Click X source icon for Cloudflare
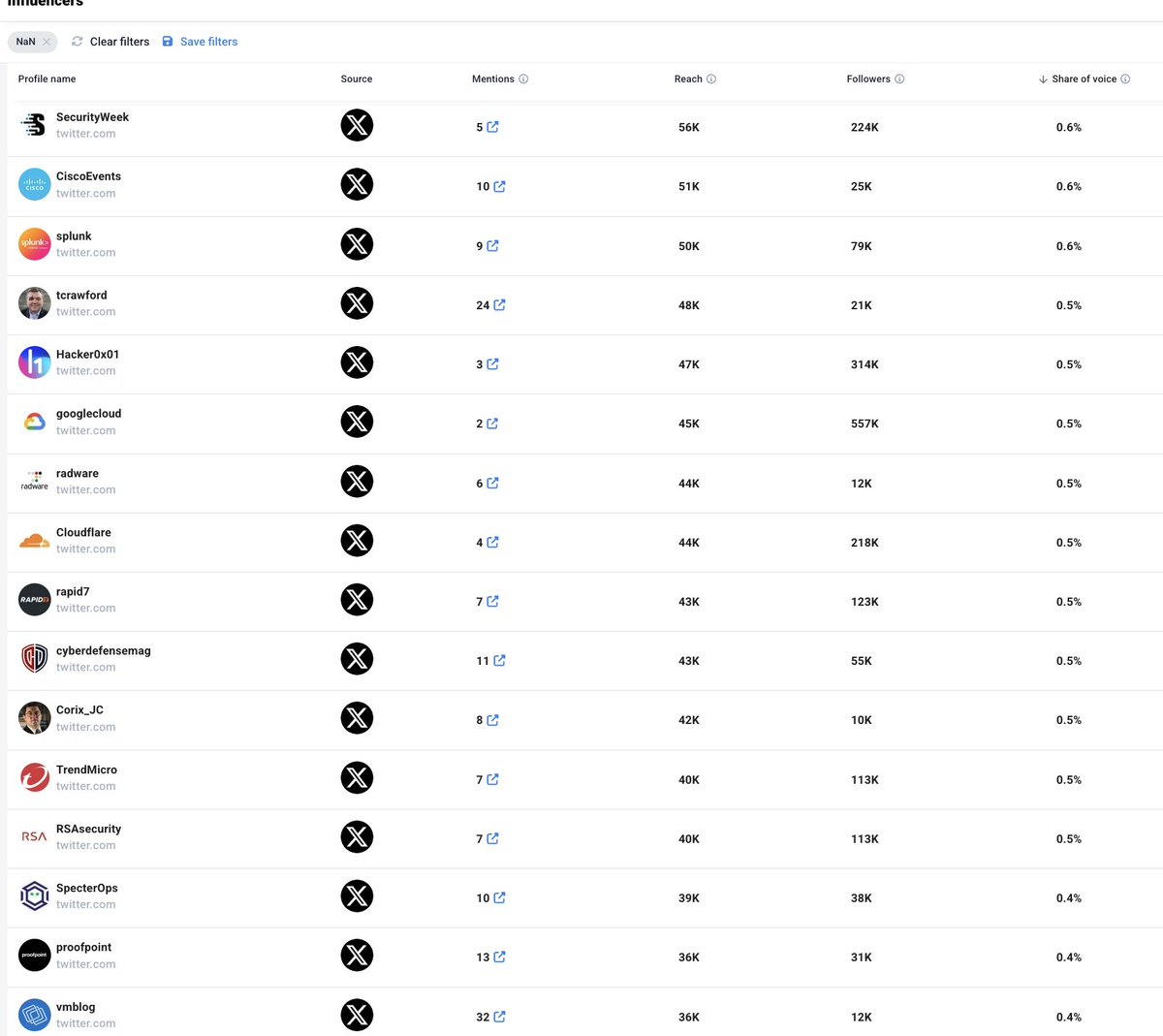This screenshot has width=1163, height=1036. tap(357, 541)
